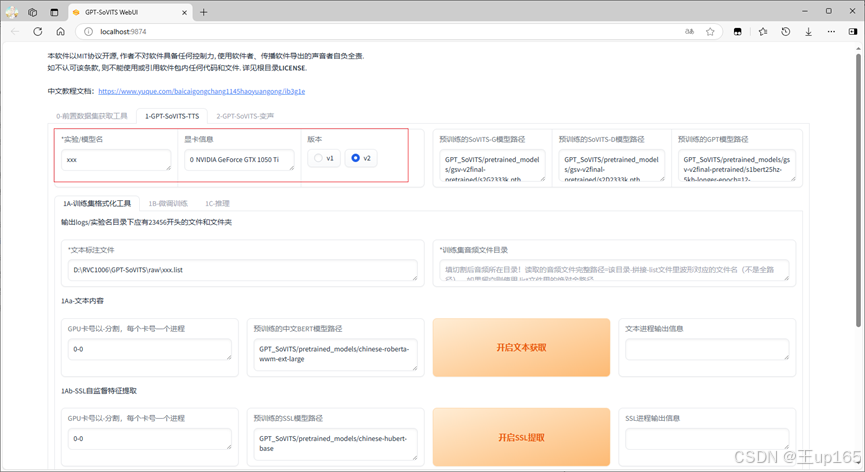Click the 训练集音频文件目录 field

[614, 270]
